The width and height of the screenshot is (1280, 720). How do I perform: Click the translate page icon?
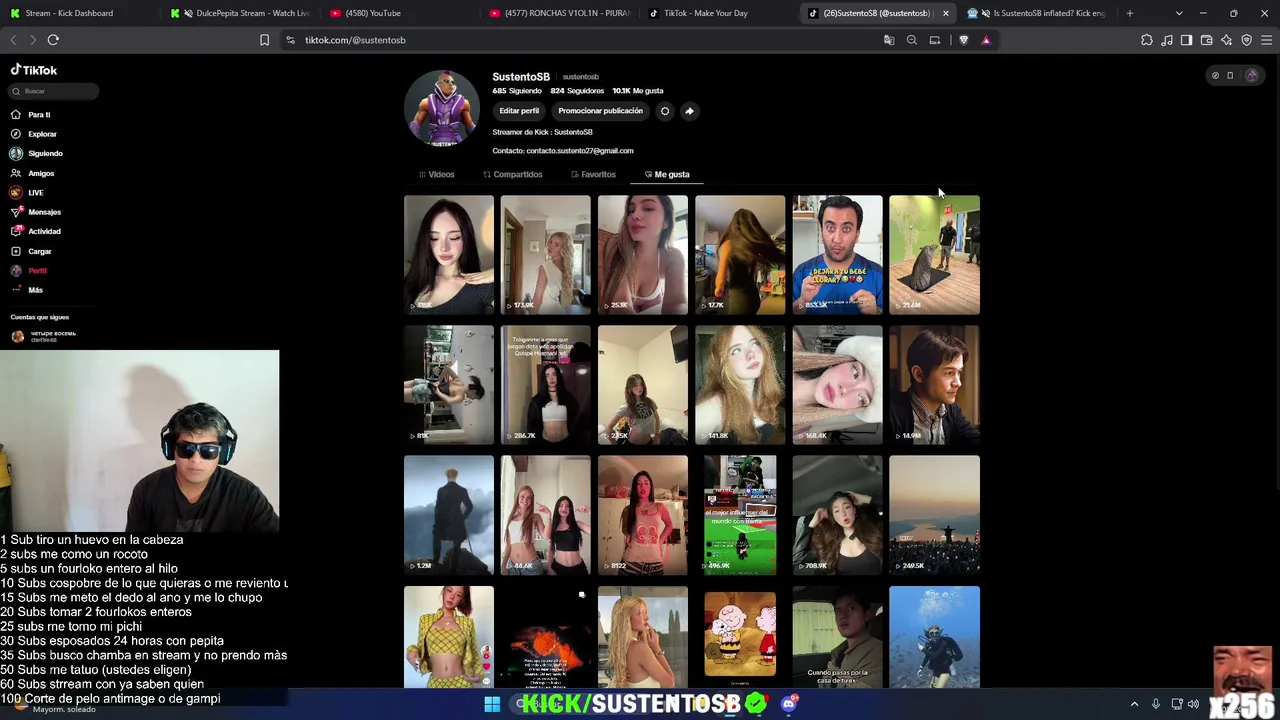889,40
